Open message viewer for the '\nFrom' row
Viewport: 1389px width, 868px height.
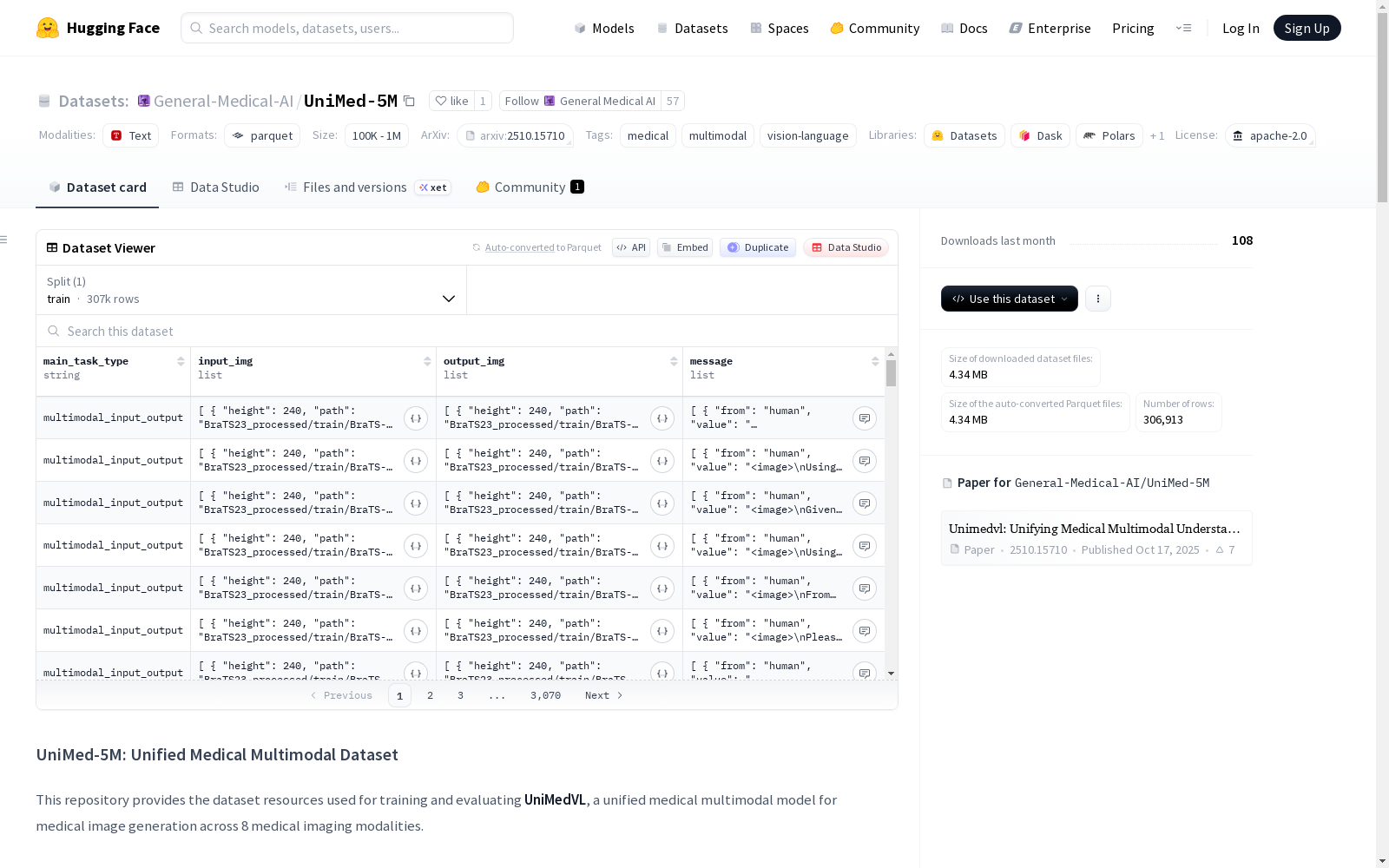865,589
